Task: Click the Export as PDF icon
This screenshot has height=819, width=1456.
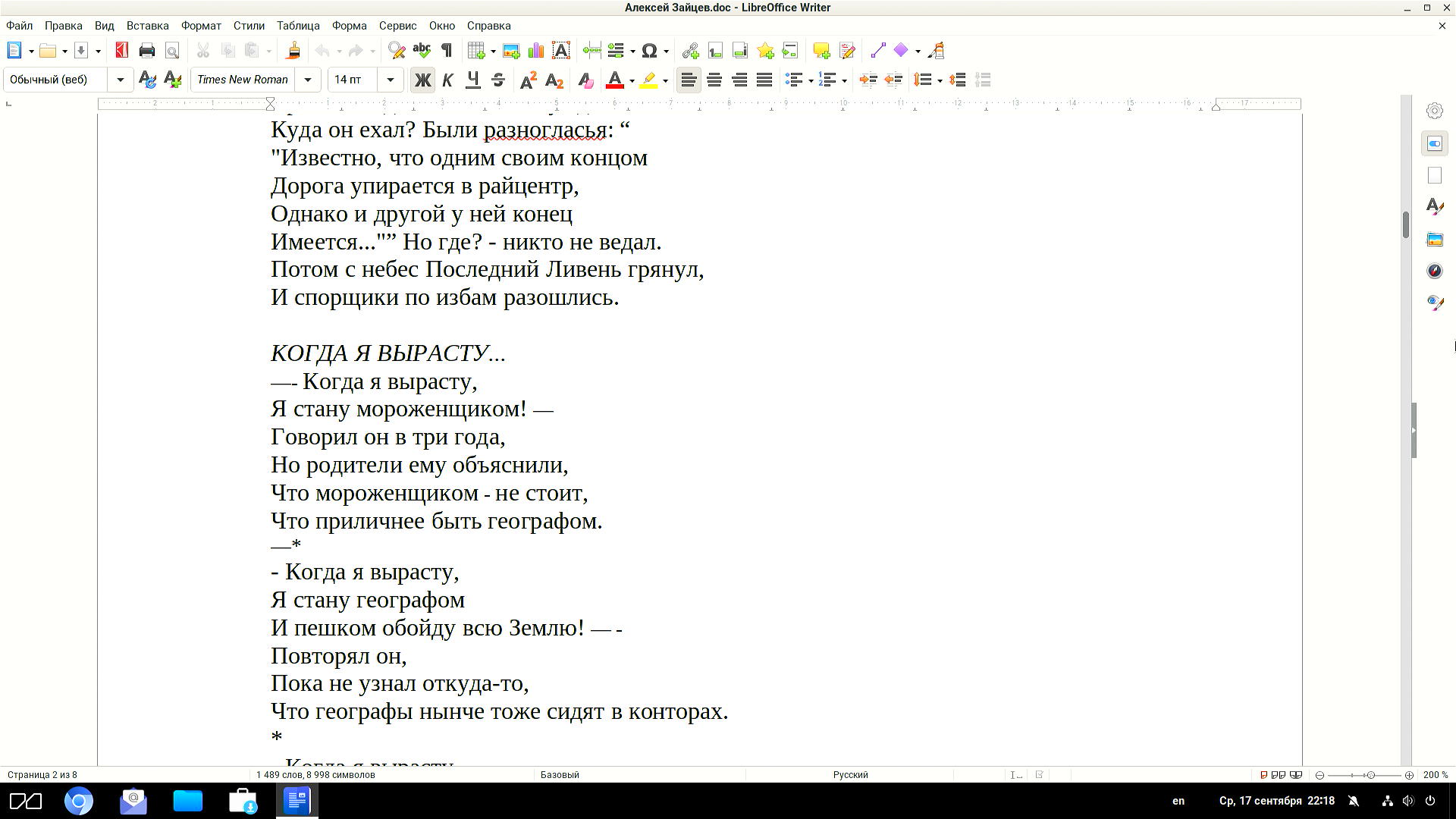Action: (121, 51)
